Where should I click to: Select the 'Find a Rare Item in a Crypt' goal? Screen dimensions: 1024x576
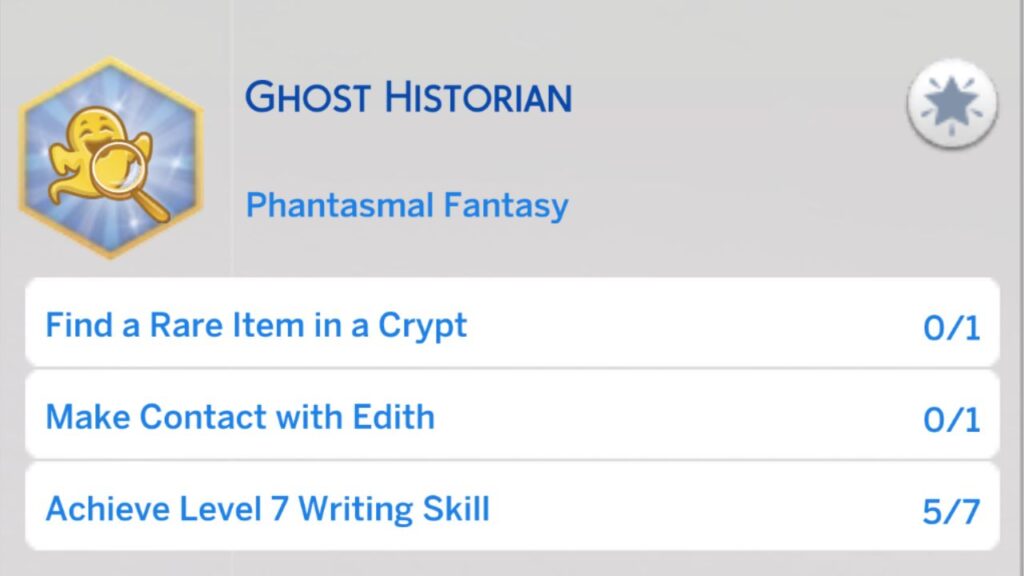[x=258, y=324]
